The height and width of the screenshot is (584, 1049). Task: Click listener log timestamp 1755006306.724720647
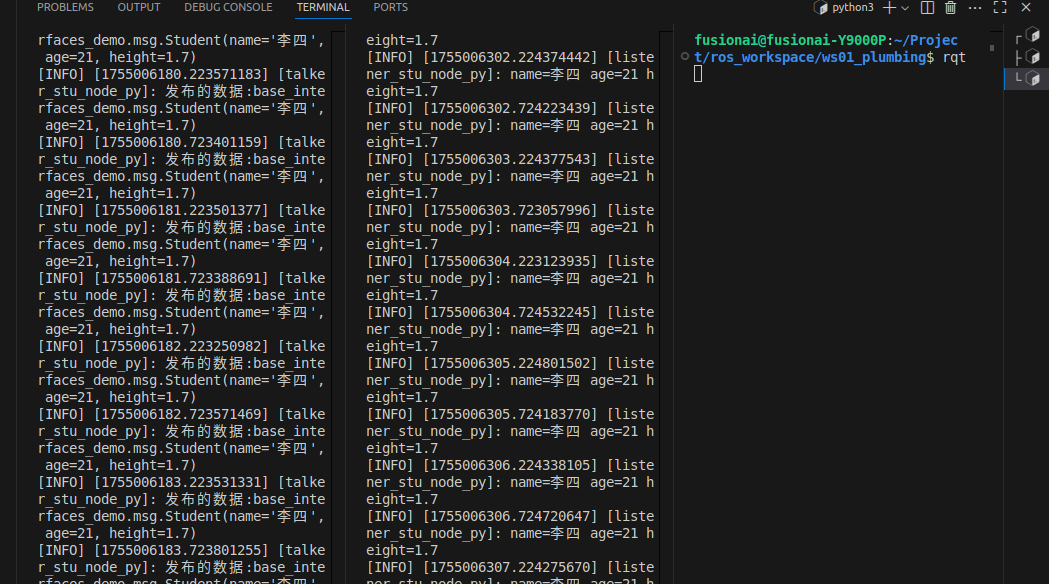pos(510,516)
